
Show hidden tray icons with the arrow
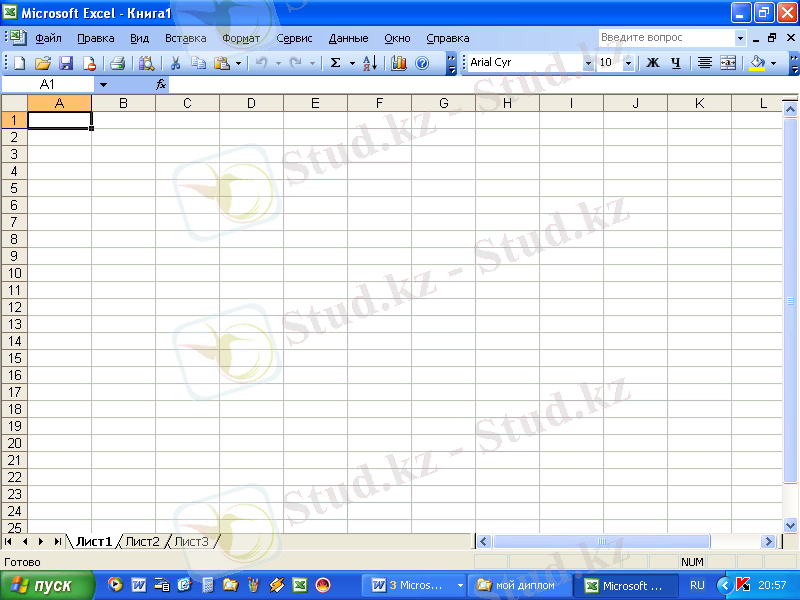(724, 585)
